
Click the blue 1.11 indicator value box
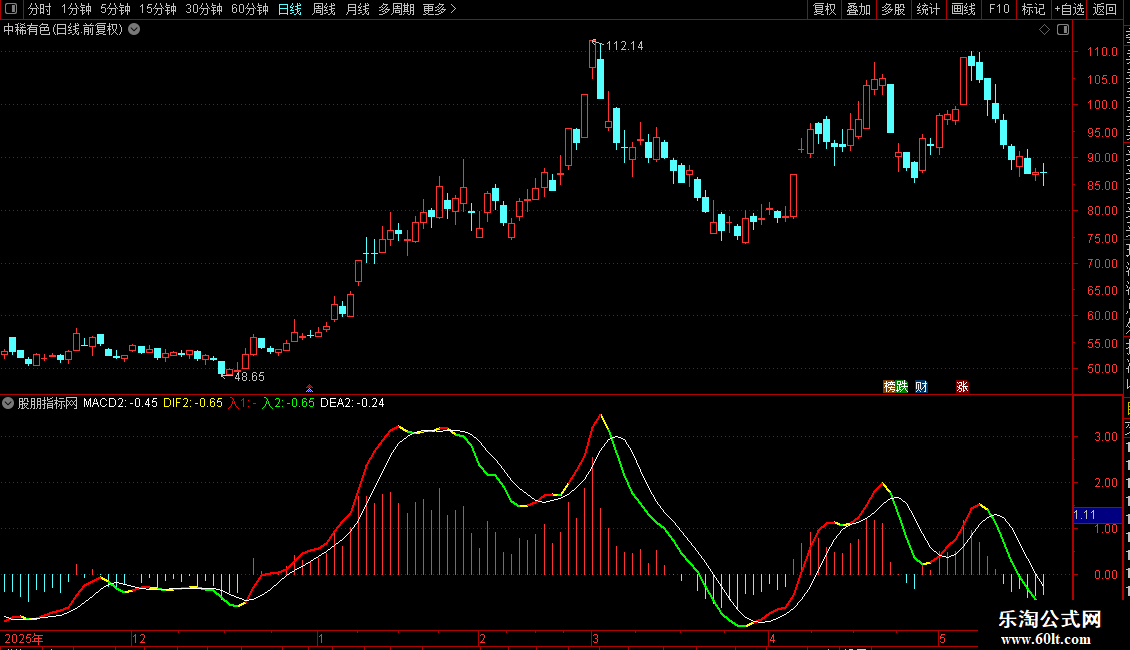pos(1098,515)
